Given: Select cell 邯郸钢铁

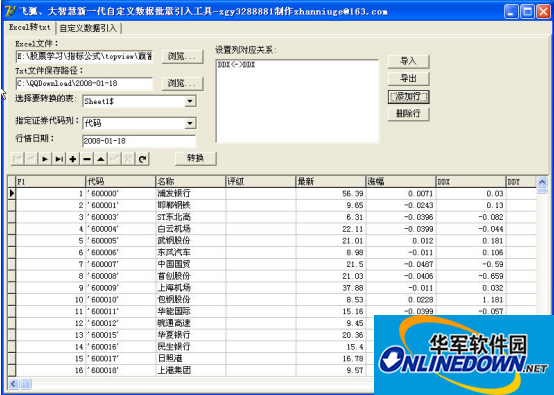Looking at the screenshot, I should [x=190, y=205].
